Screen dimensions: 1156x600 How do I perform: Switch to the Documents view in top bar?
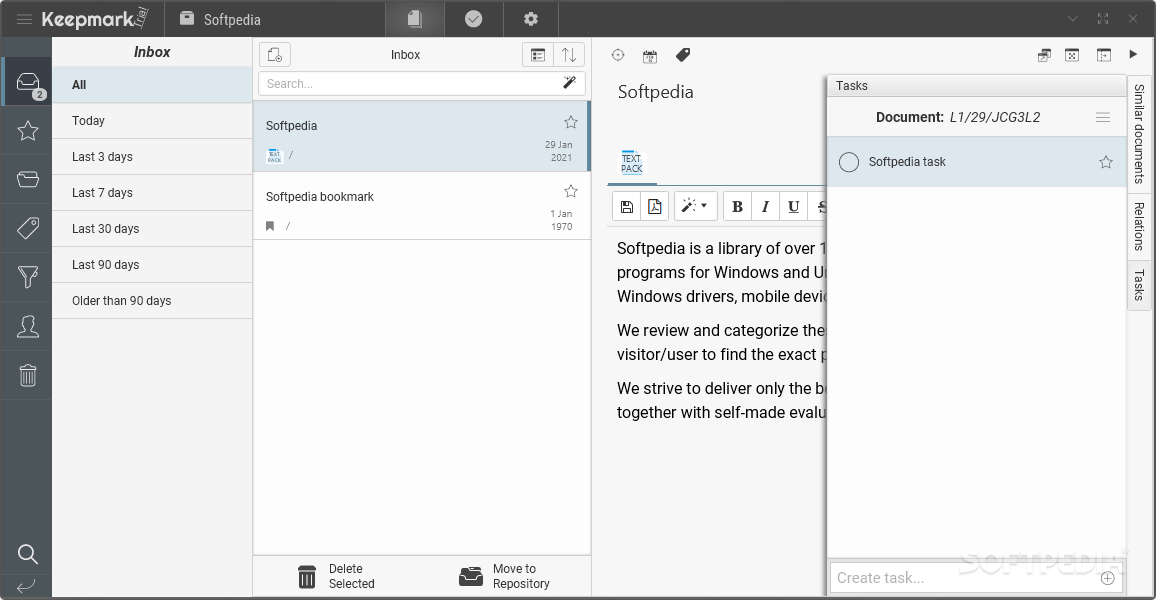[415, 19]
